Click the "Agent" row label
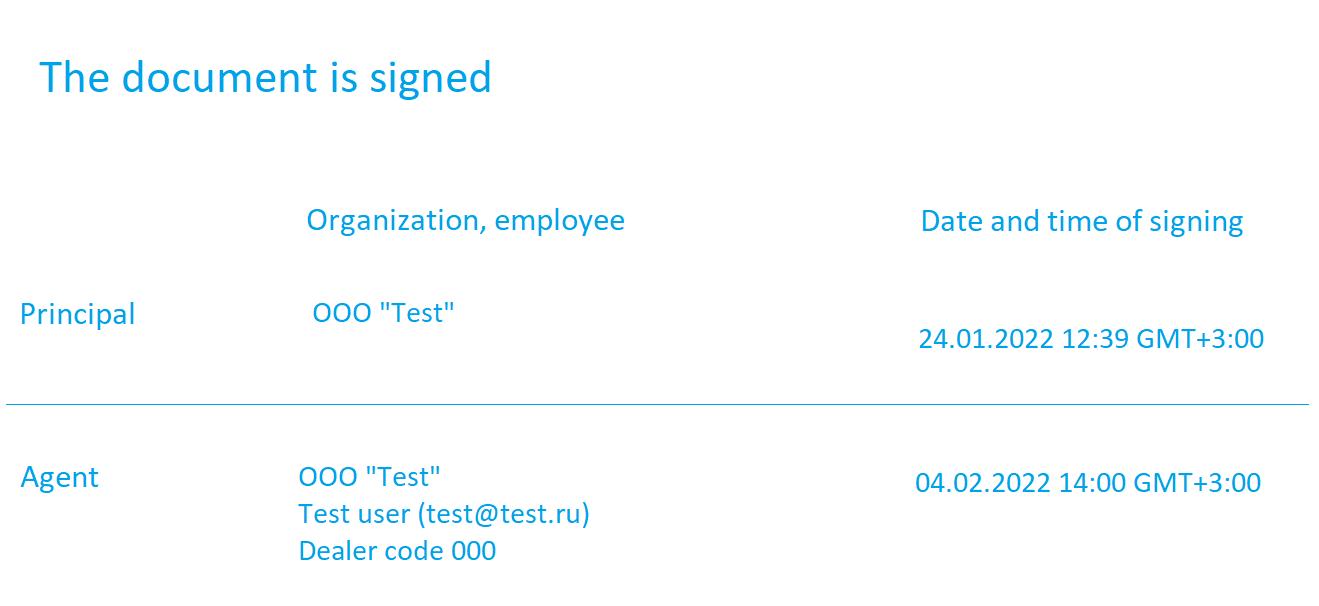This screenshot has width=1319, height=606. (x=60, y=478)
